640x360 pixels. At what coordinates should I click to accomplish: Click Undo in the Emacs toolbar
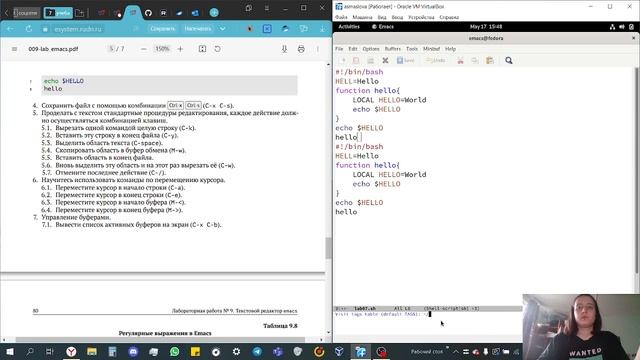(x=436, y=60)
